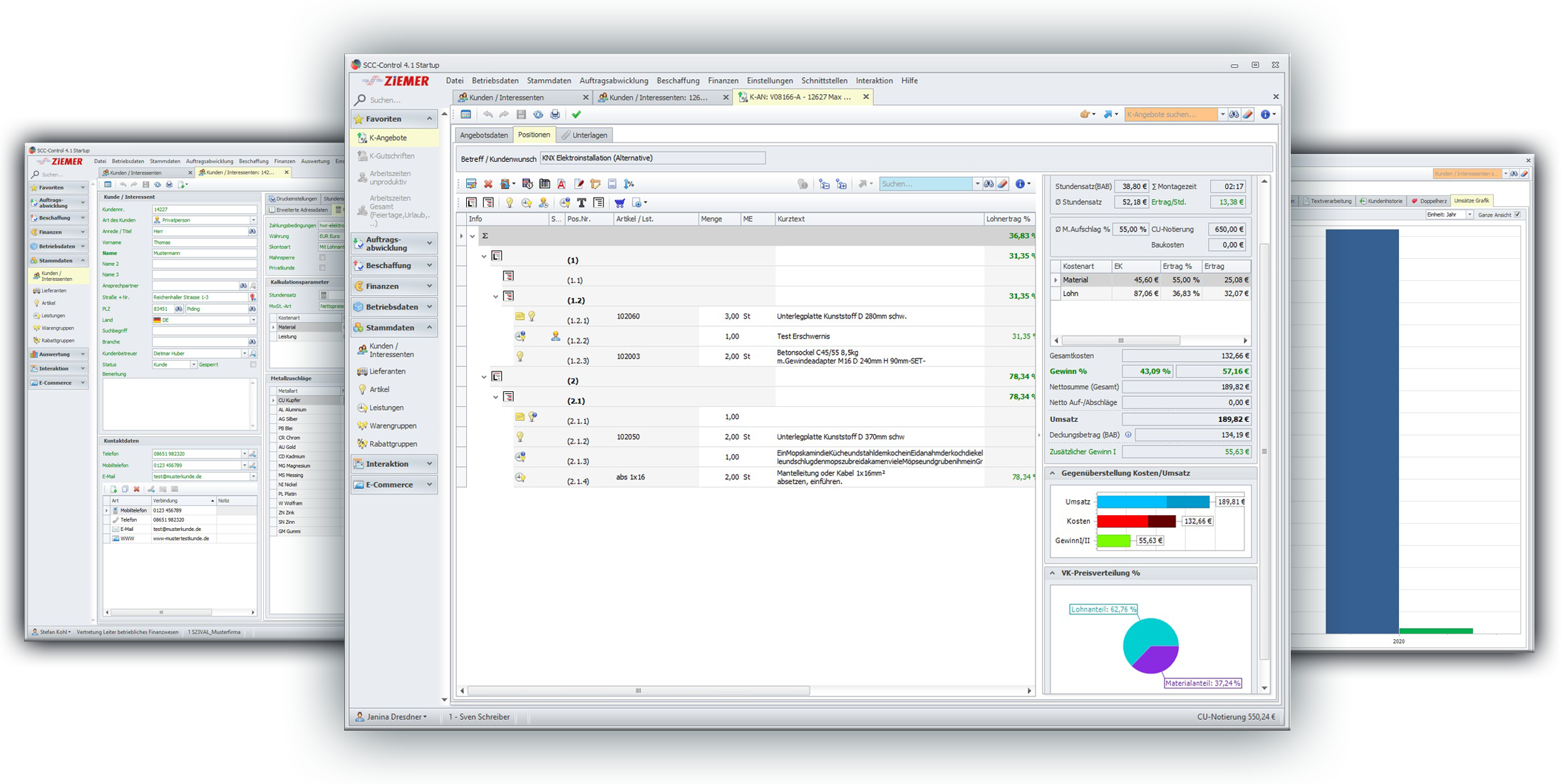The width and height of the screenshot is (1568, 784).
Task: Click the Betreff / Kundenwunsch input field
Action: click(653, 158)
